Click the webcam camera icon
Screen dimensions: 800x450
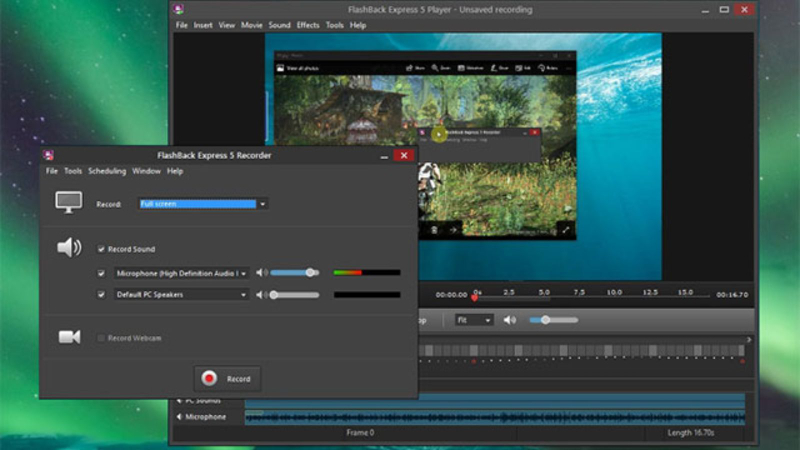tap(69, 337)
